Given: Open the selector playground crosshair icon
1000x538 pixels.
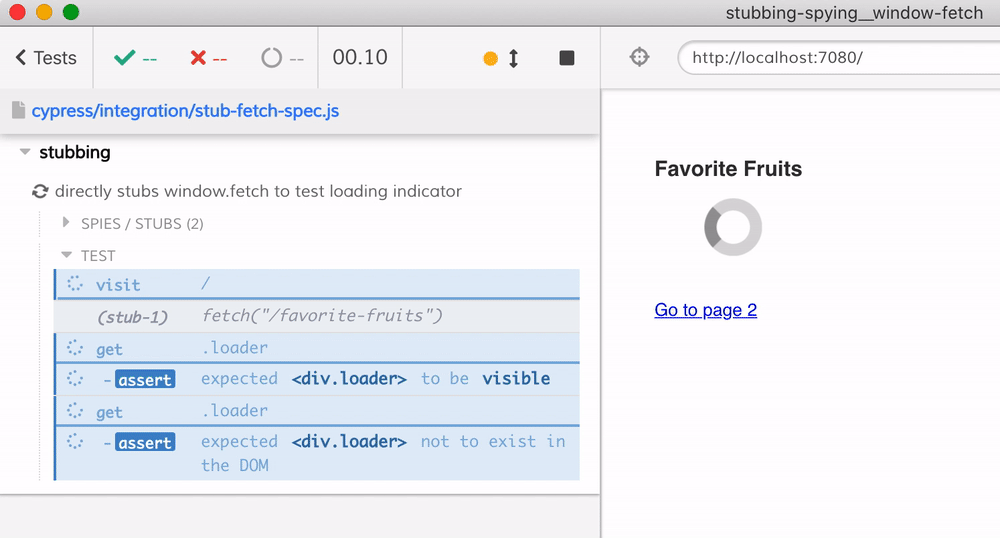Looking at the screenshot, I should (x=640, y=58).
